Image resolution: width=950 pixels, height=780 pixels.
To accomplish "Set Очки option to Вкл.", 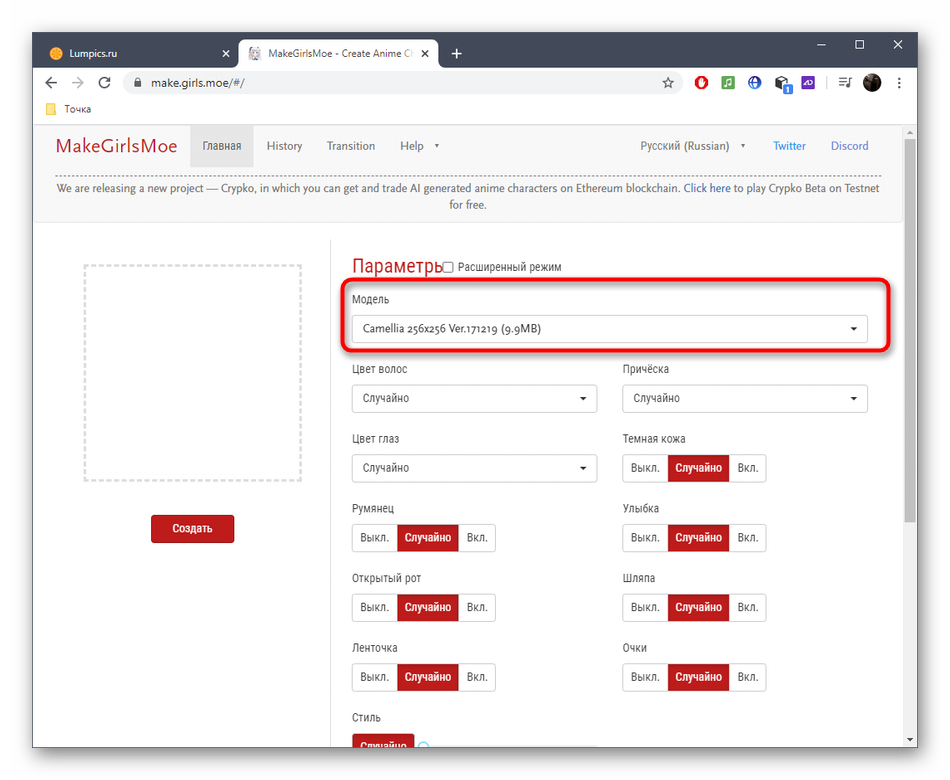I will (747, 677).
